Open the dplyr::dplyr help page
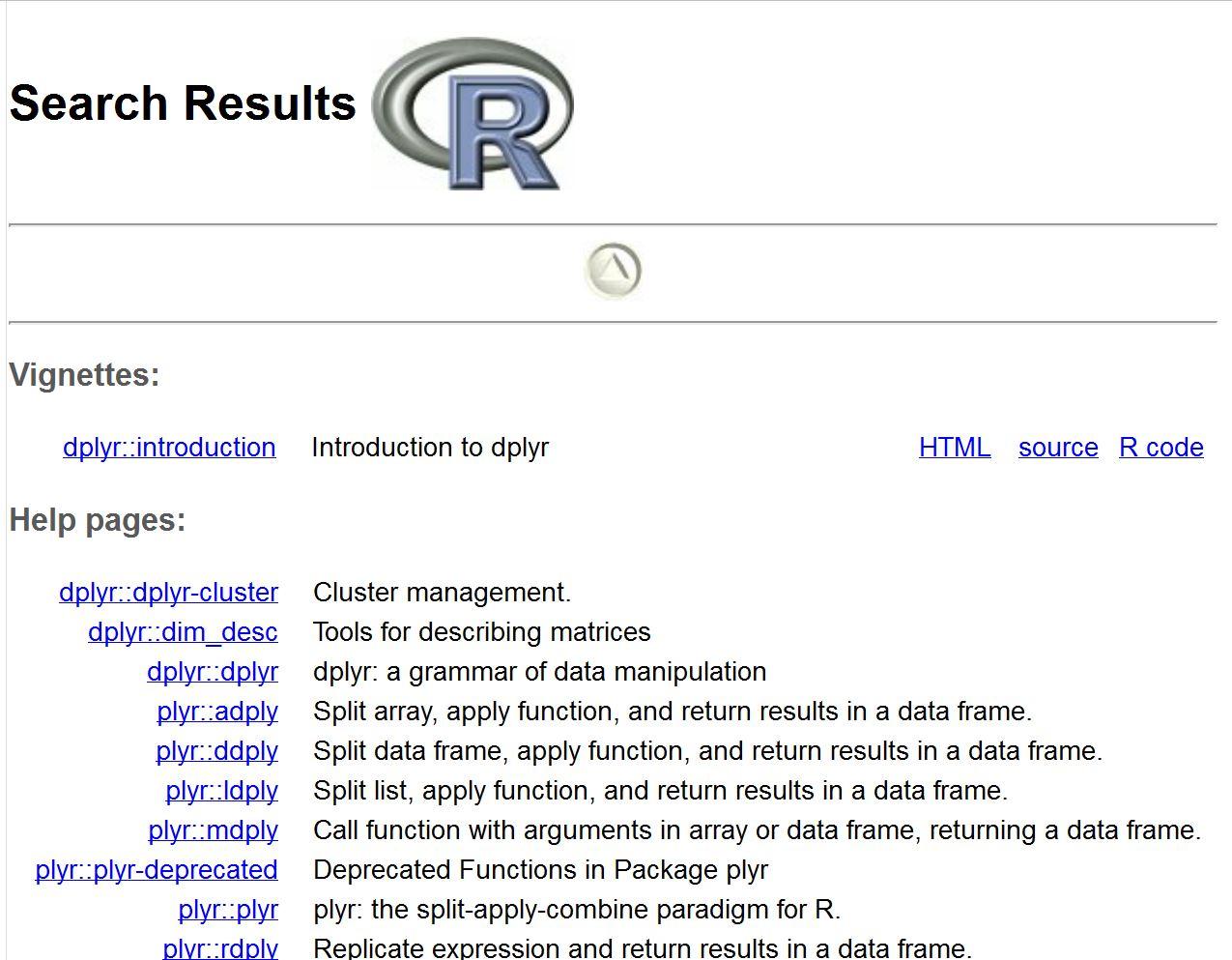 coord(213,672)
